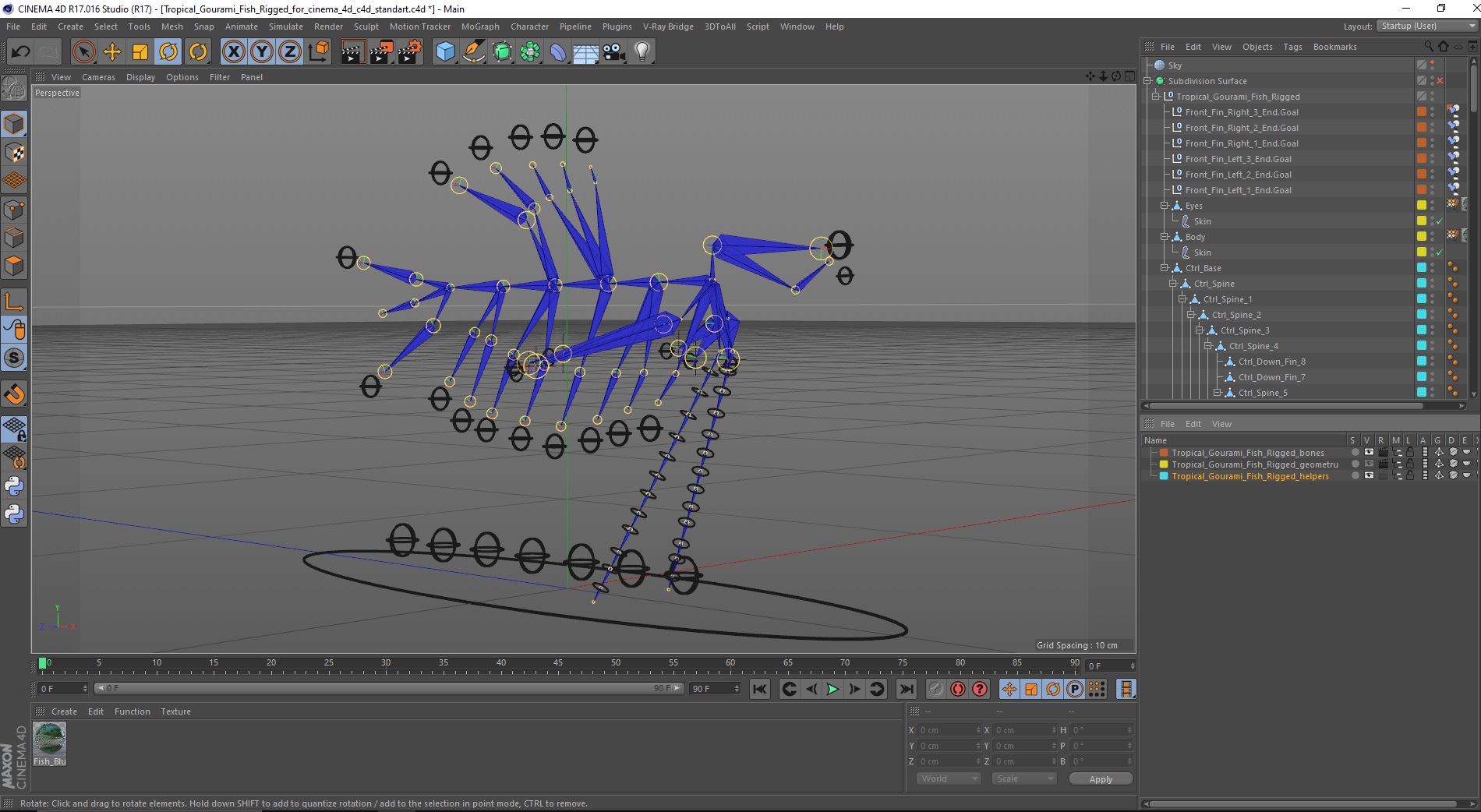Collapse the Ctrl_Base node
1481x812 pixels.
pos(1165,267)
